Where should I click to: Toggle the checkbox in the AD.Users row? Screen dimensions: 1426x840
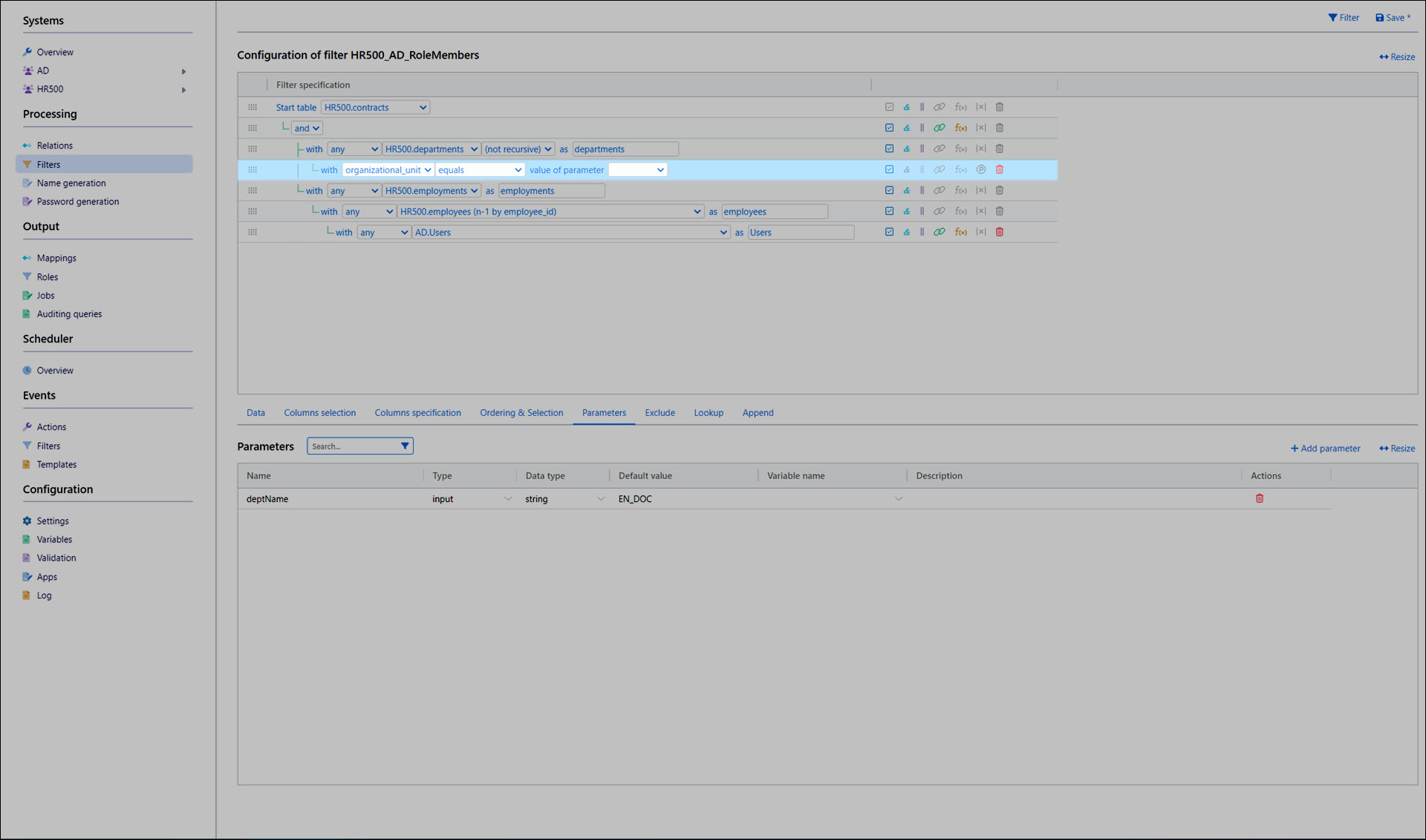pos(889,232)
